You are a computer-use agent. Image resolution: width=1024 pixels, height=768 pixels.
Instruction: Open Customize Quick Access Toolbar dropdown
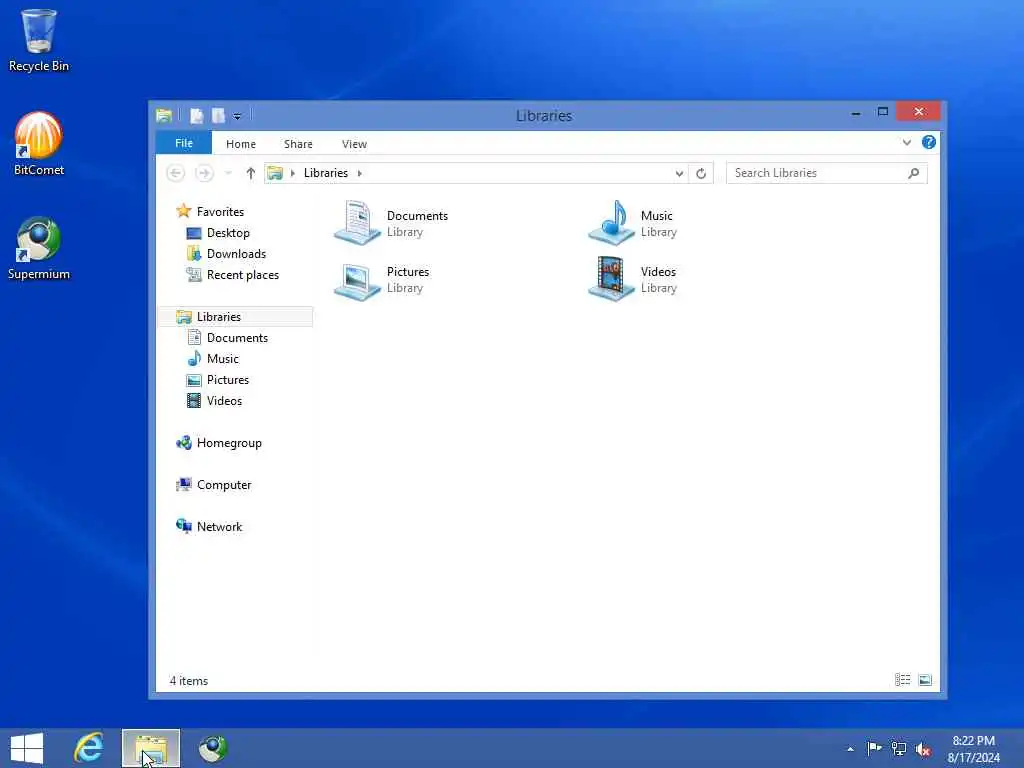pos(237,116)
